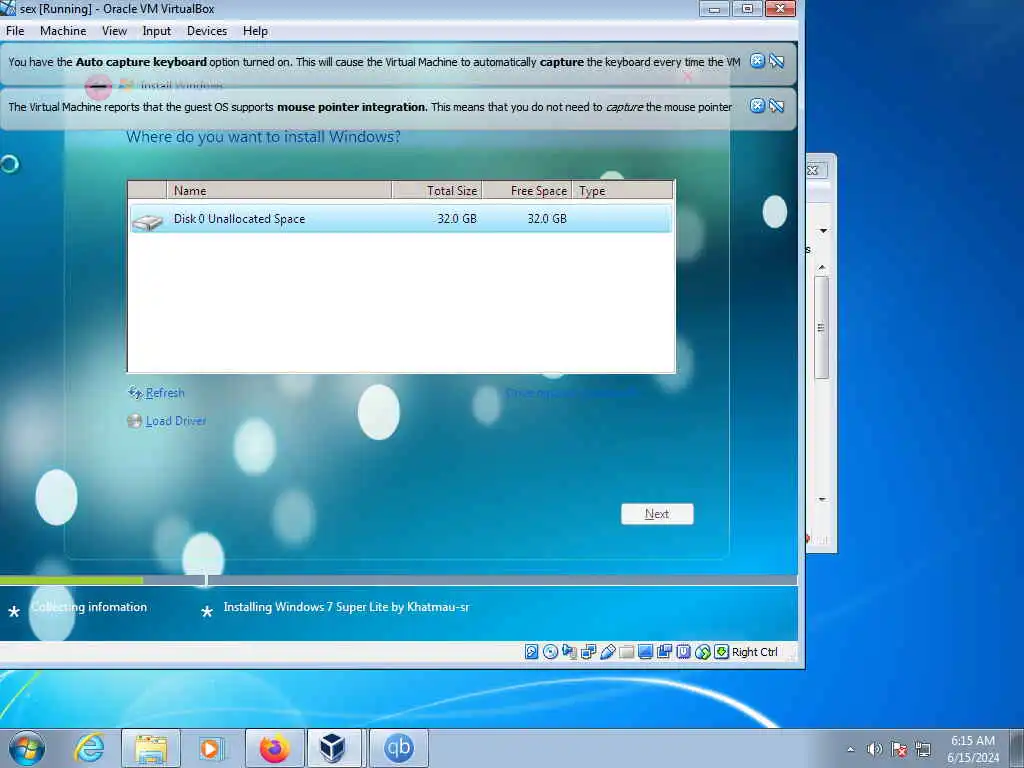Maximize the VirtualBox VM window
Image resolution: width=1024 pixels, height=768 pixels.
pos(747,8)
